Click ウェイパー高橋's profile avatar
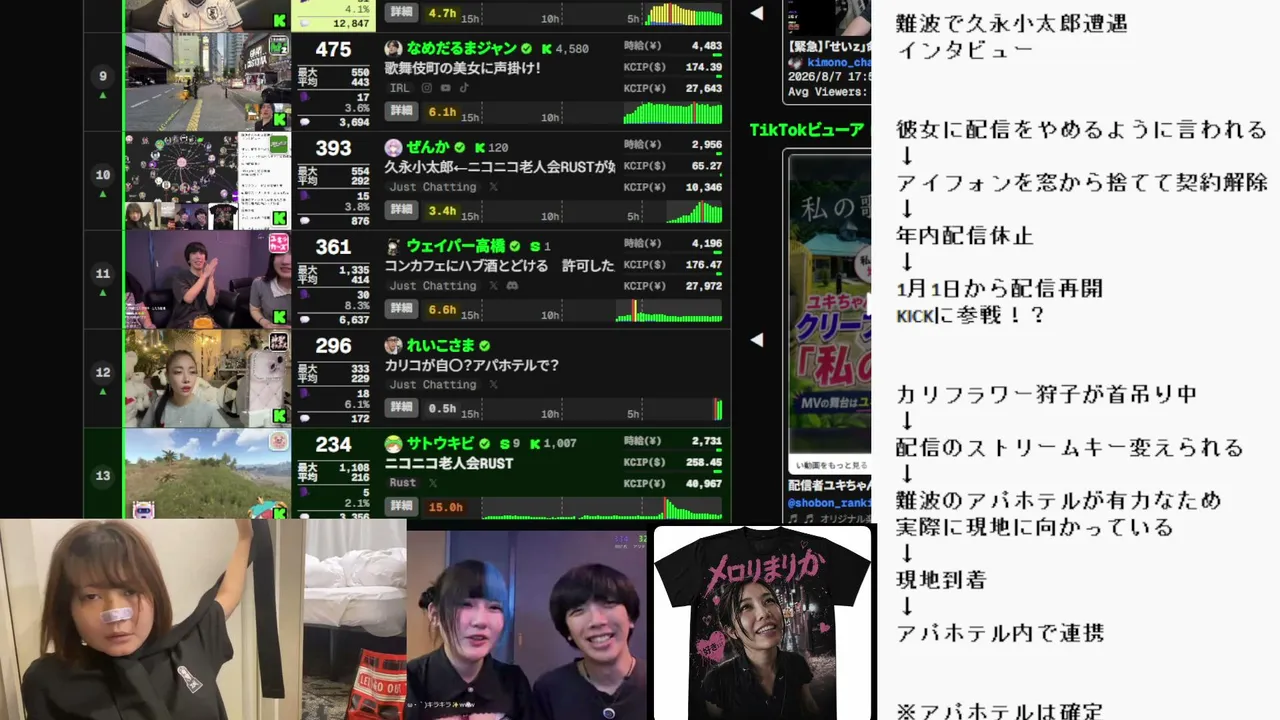 pos(393,246)
